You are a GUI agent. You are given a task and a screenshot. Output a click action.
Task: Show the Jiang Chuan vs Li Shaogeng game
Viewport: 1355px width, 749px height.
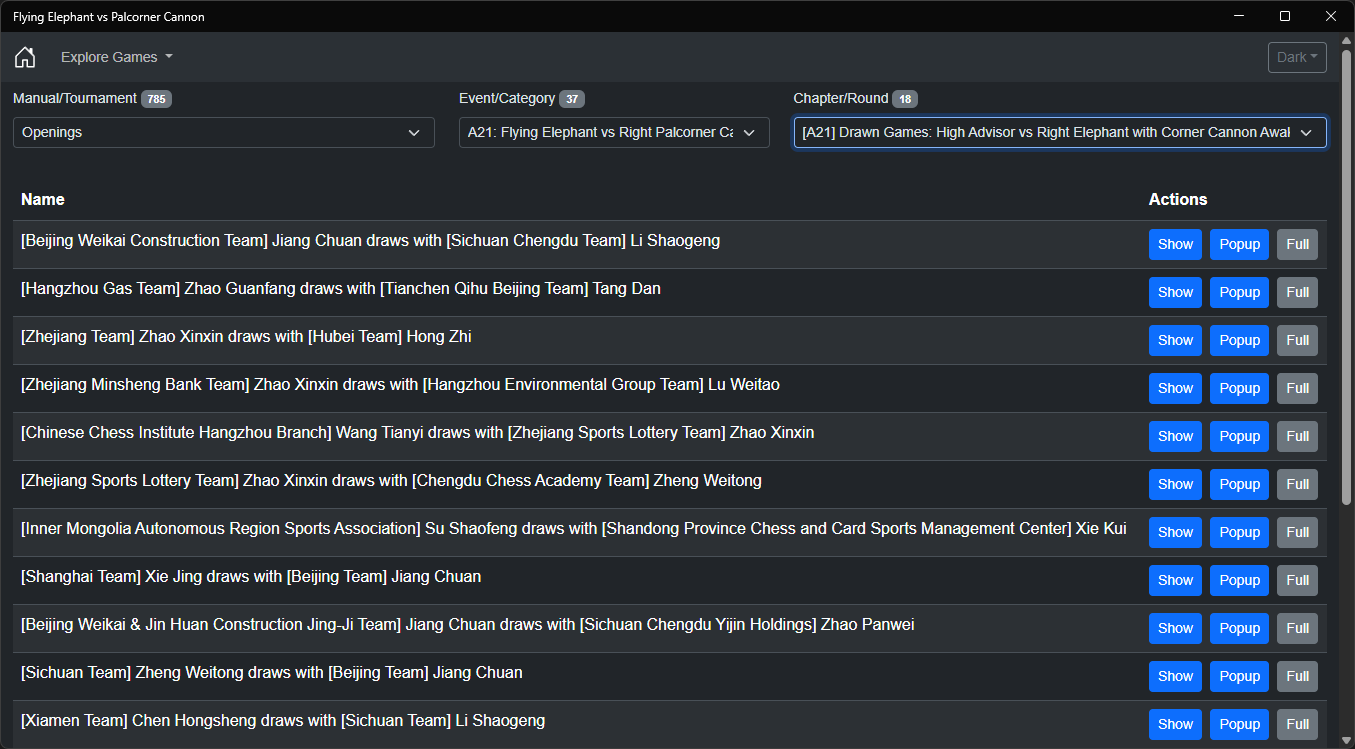pyautogui.click(x=1175, y=244)
